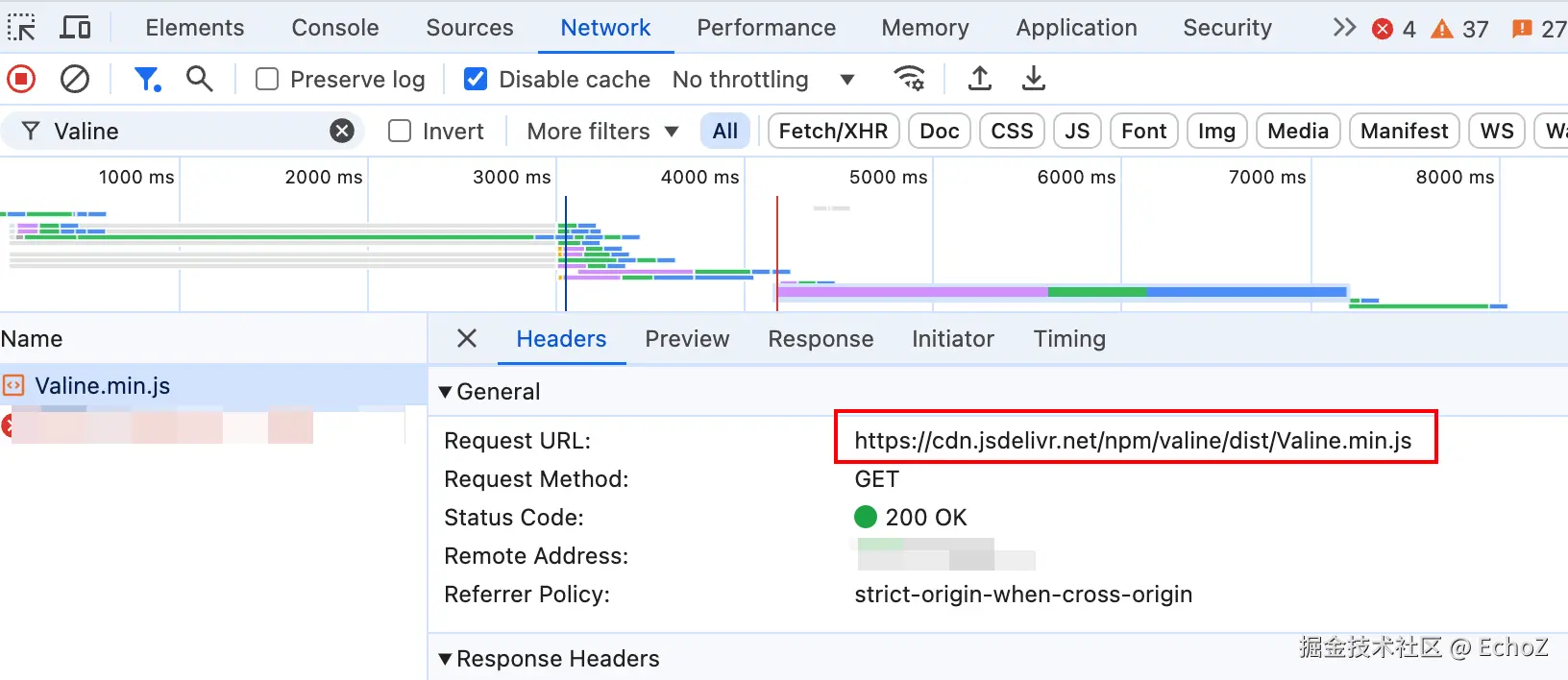Activate the inspect element picker icon
The width and height of the screenshot is (1568, 680).
pos(21,27)
